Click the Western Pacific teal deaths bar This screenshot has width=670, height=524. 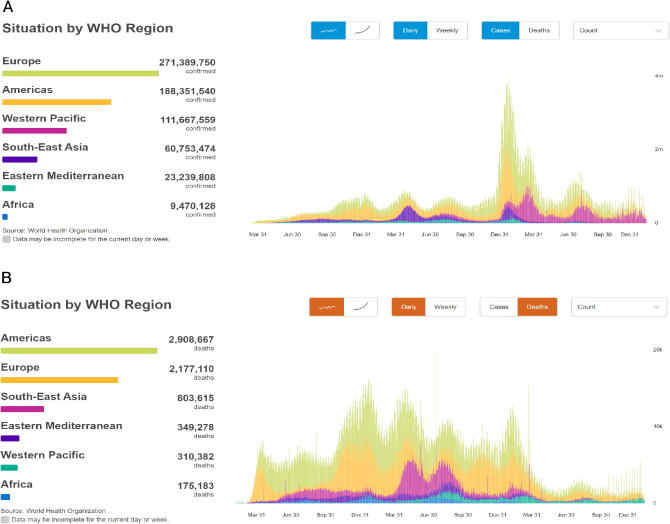9,468
